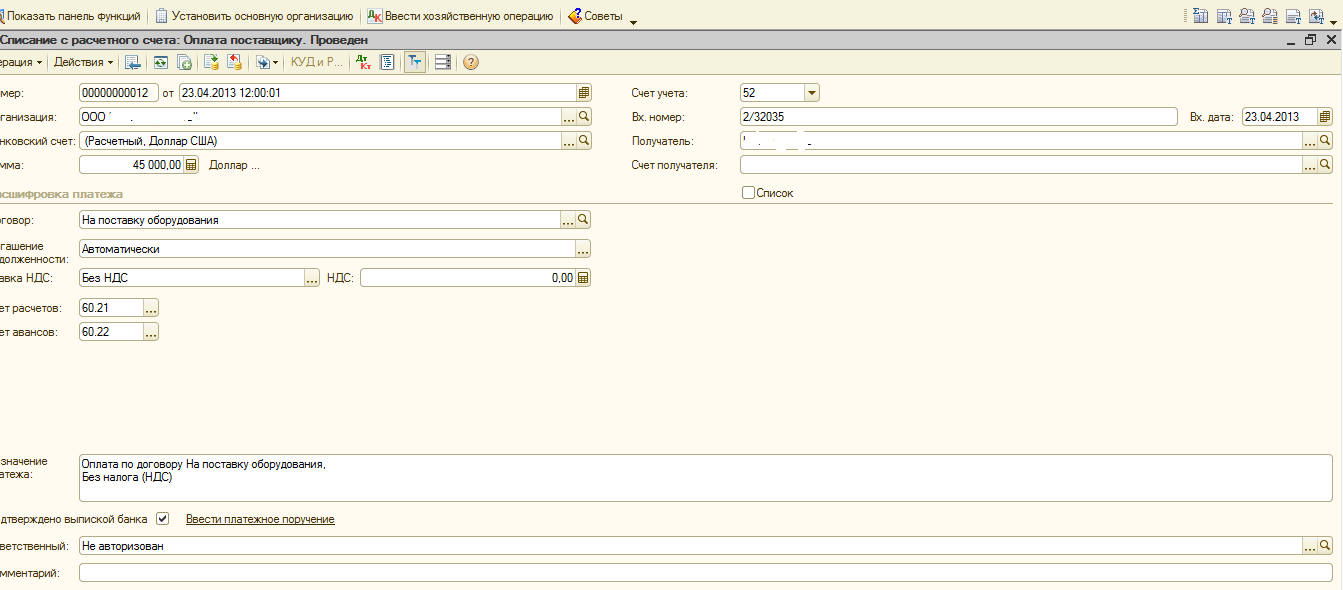1343x590 pixels.
Task: Open calendar picker beside document date field
Action: (584, 93)
